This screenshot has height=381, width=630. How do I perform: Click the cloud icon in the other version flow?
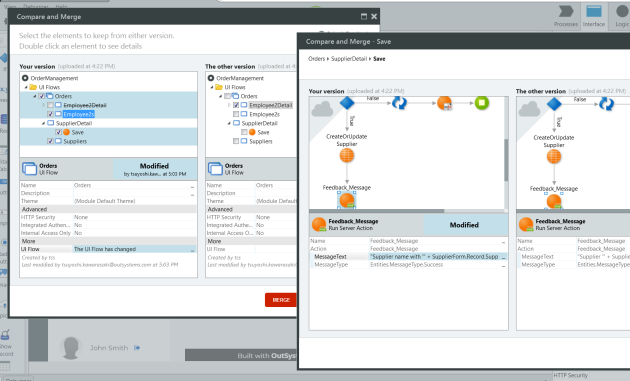tap(530, 109)
